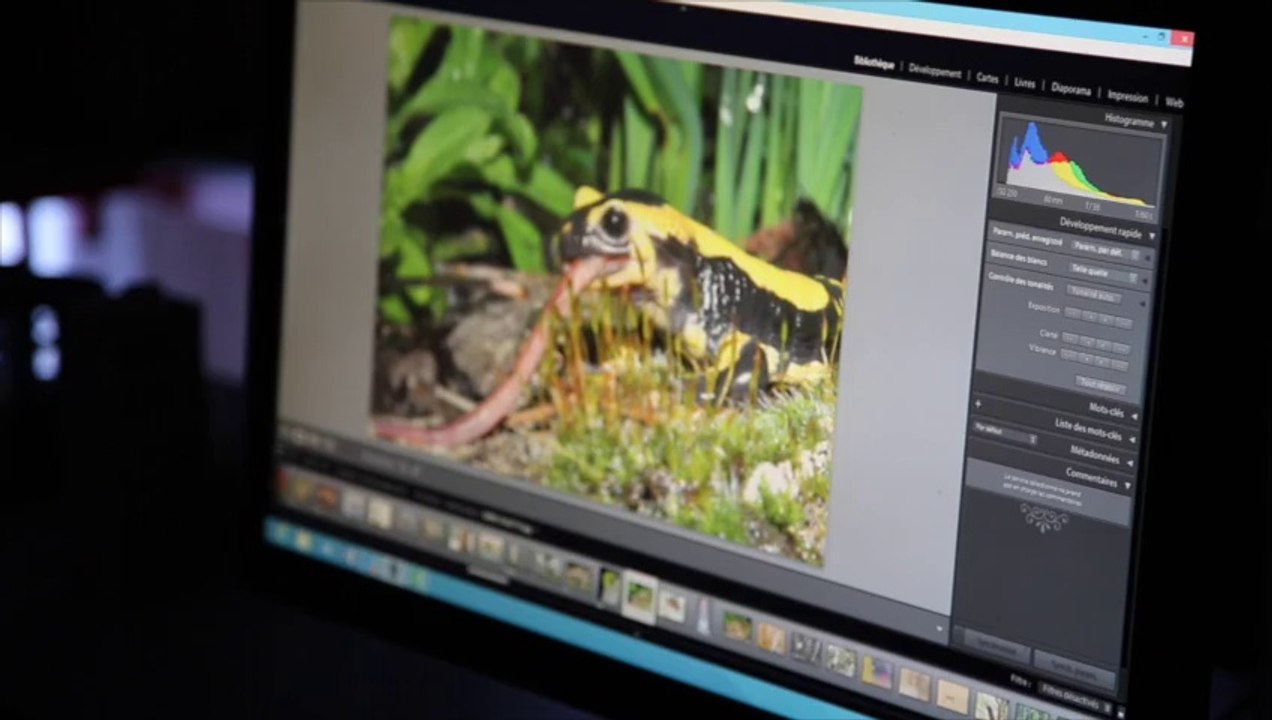Click the Tout réinit. button

point(1099,385)
